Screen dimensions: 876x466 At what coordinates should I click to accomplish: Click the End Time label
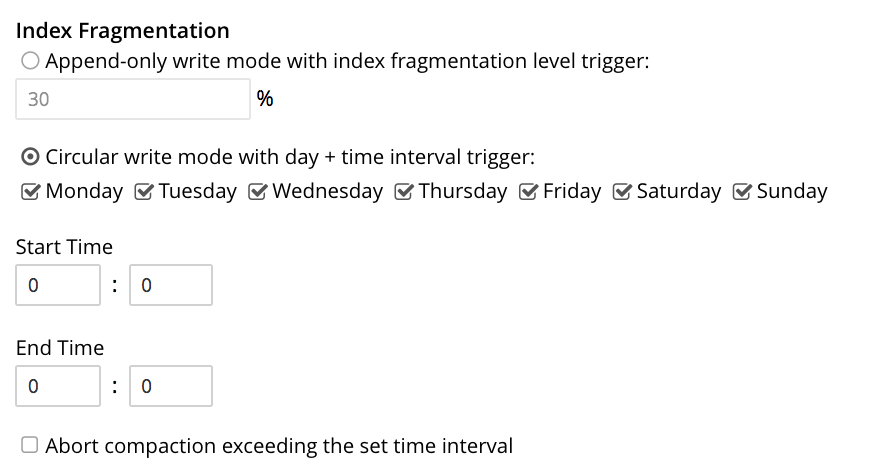[x=60, y=348]
